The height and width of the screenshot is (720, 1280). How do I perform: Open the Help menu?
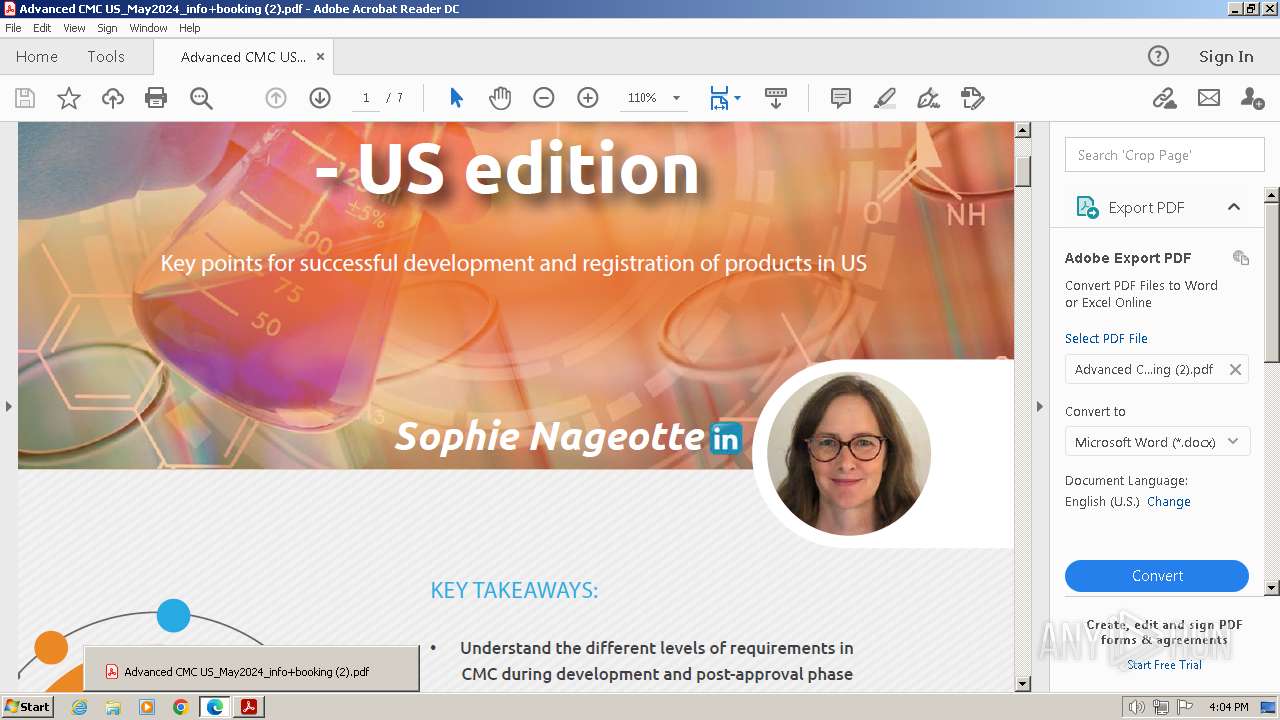pyautogui.click(x=190, y=28)
